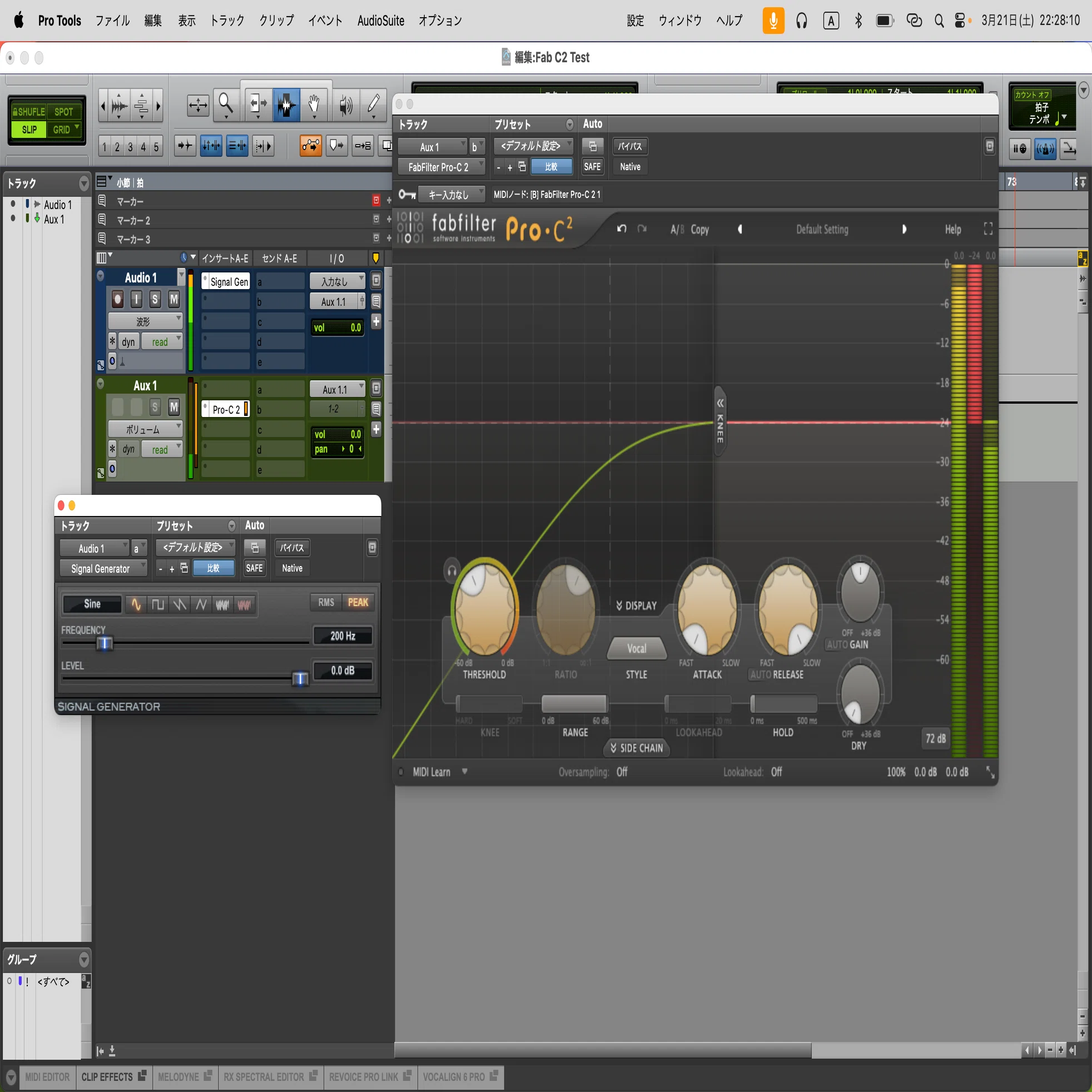The image size is (1092, 1092).
Task: Click Pro-C 2 window resize corner icon
Action: click(990, 772)
